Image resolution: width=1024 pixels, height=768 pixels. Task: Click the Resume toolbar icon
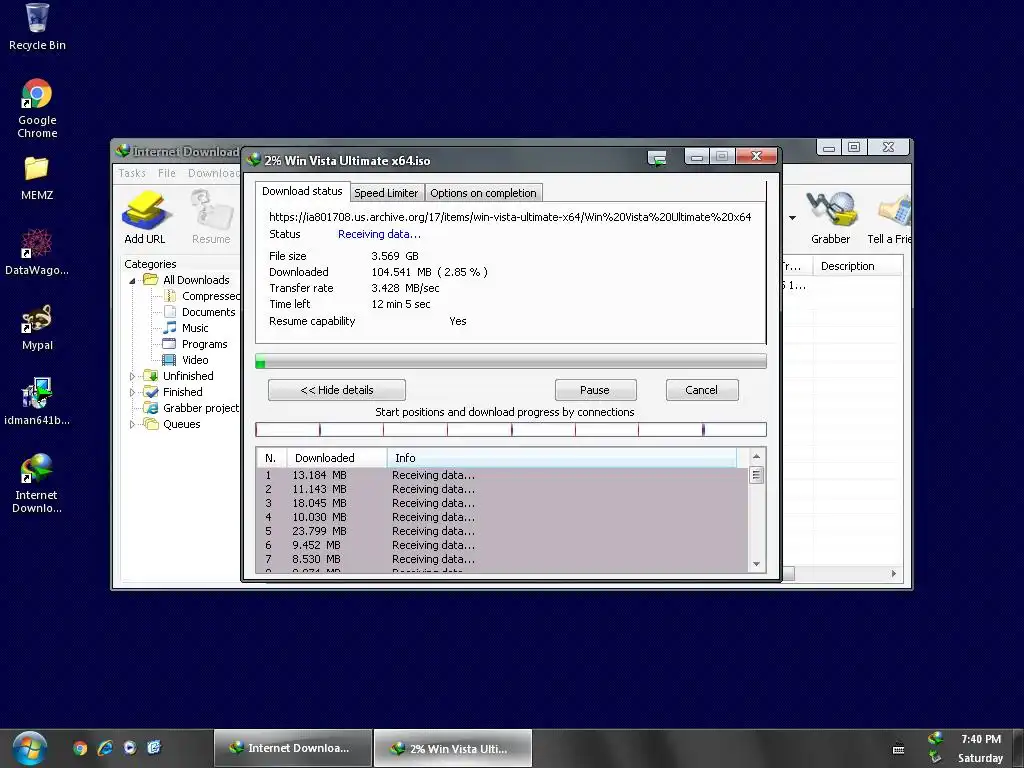[211, 217]
